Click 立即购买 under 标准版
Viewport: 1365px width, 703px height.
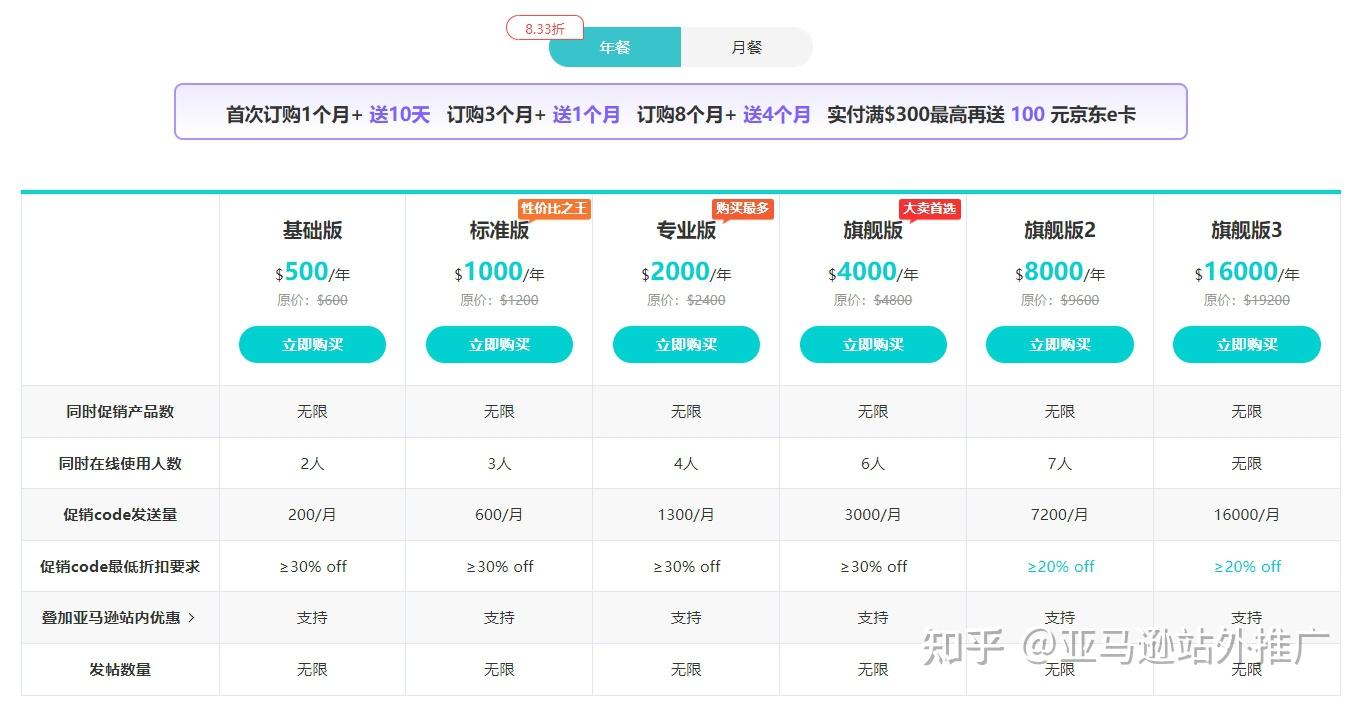coord(499,344)
